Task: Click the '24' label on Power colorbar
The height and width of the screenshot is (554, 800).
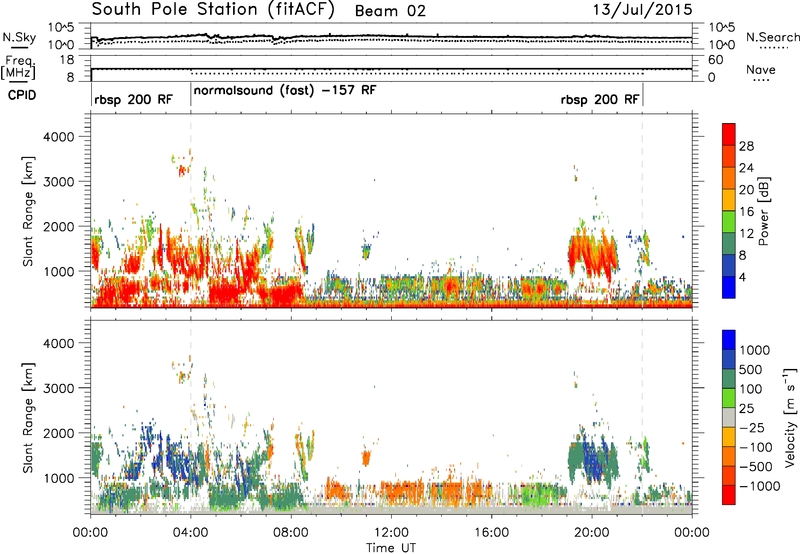Action: click(x=746, y=168)
